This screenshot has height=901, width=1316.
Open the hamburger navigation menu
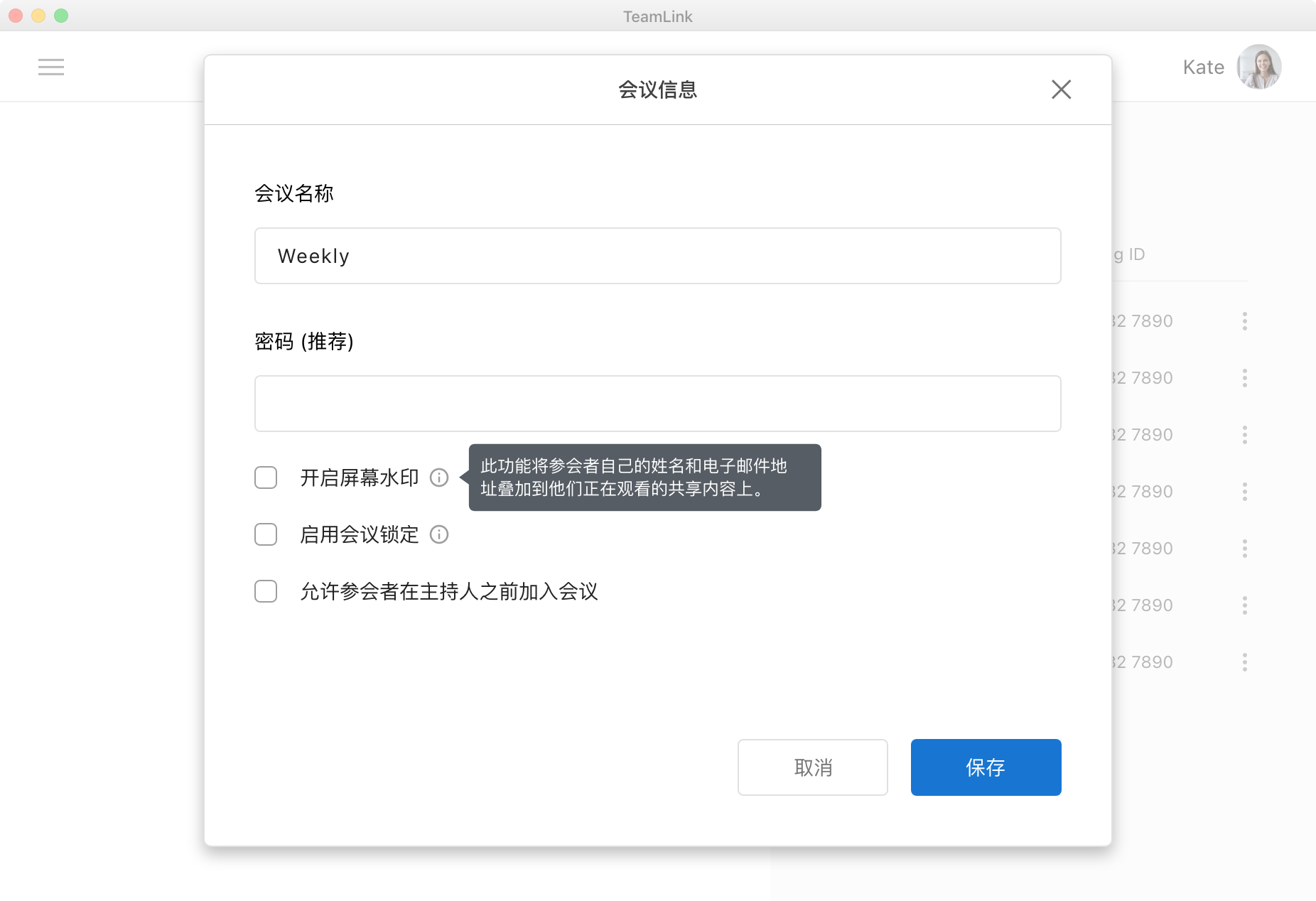[50, 66]
